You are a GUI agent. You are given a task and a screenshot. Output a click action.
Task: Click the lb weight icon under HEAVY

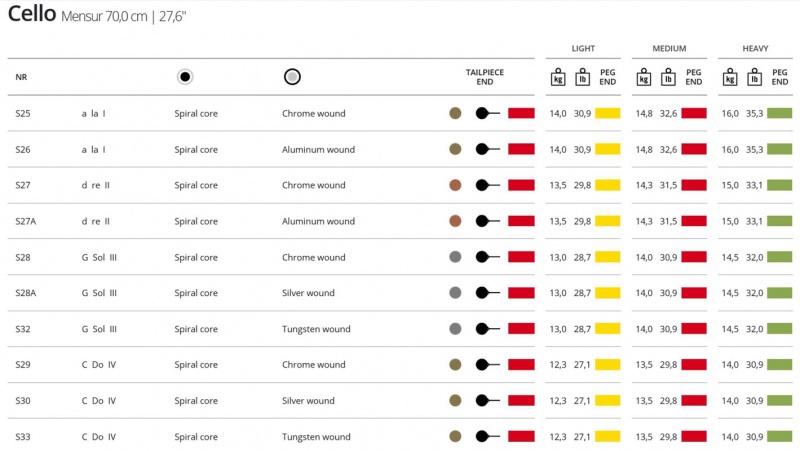pos(755,77)
